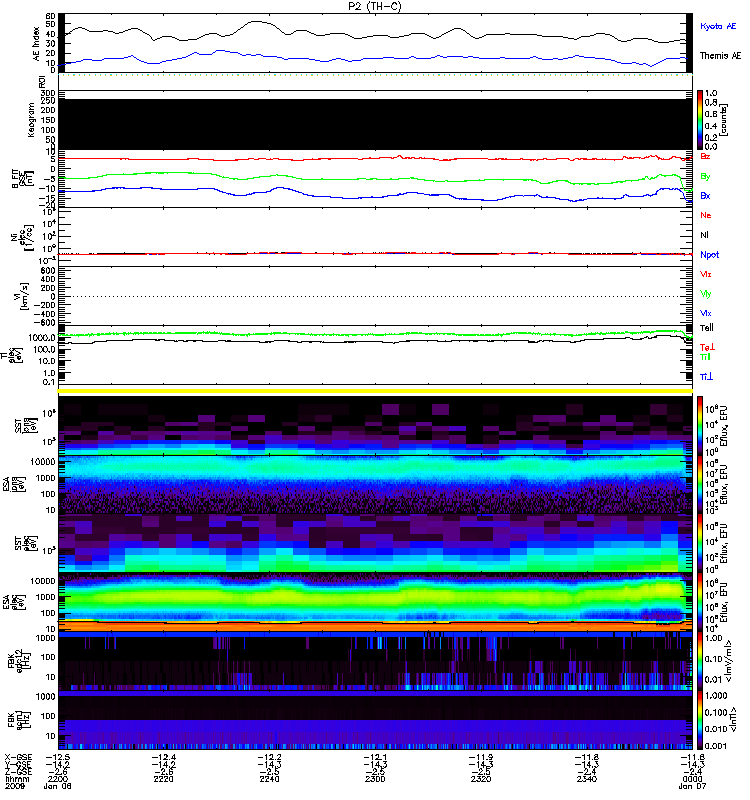Click the 2340 time tick label
The image size is (750, 800).
point(587,779)
